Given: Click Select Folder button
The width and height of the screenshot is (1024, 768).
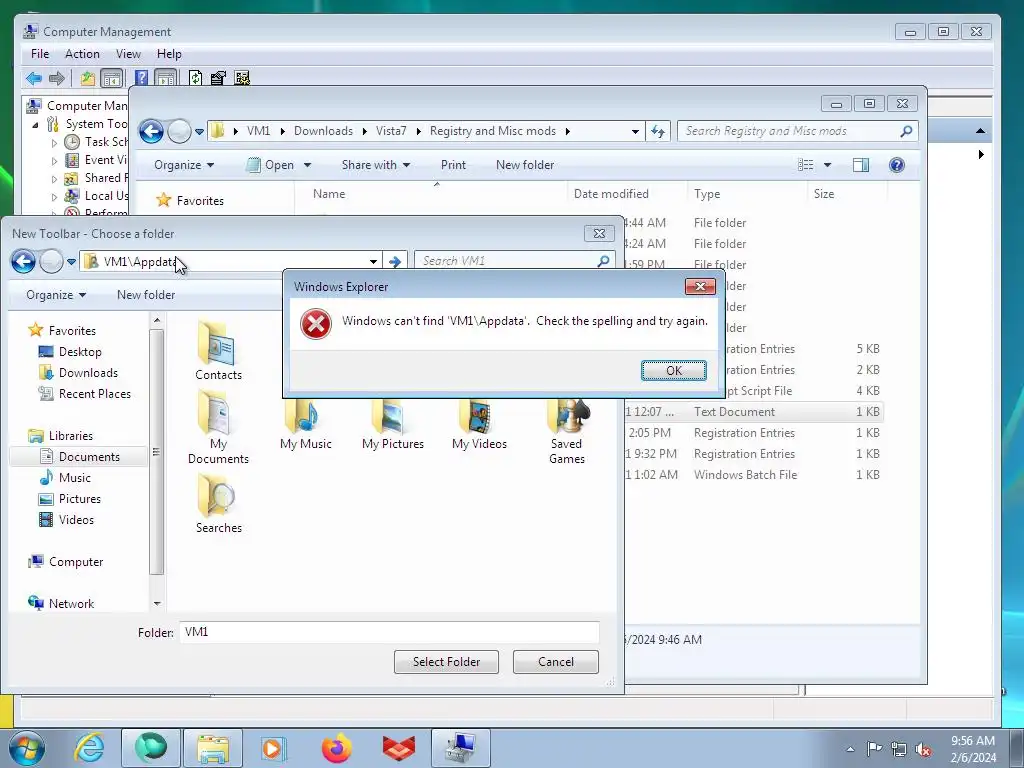Looking at the screenshot, I should [446, 662].
